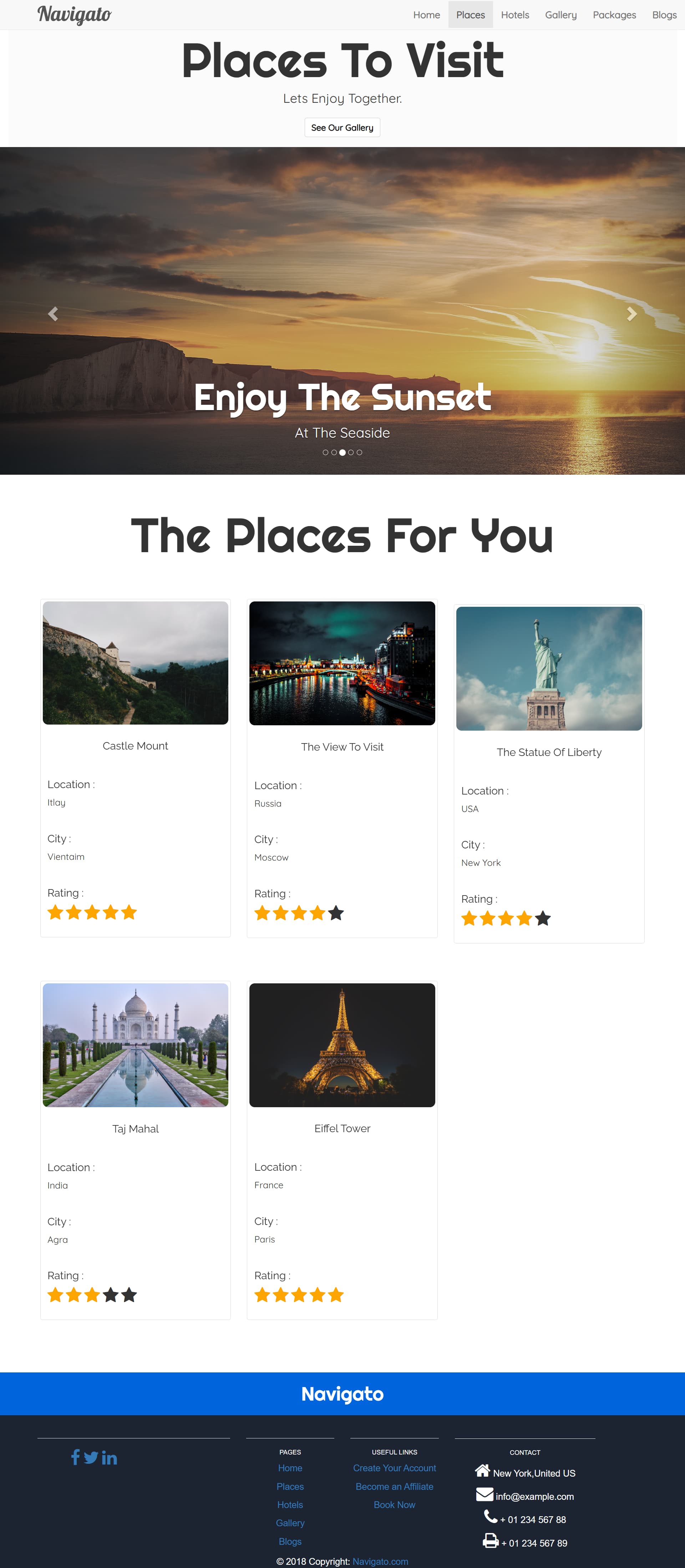The height and width of the screenshot is (1568, 685).
Task: Rate Taj Mahal with the fifth star
Action: click(x=129, y=1295)
